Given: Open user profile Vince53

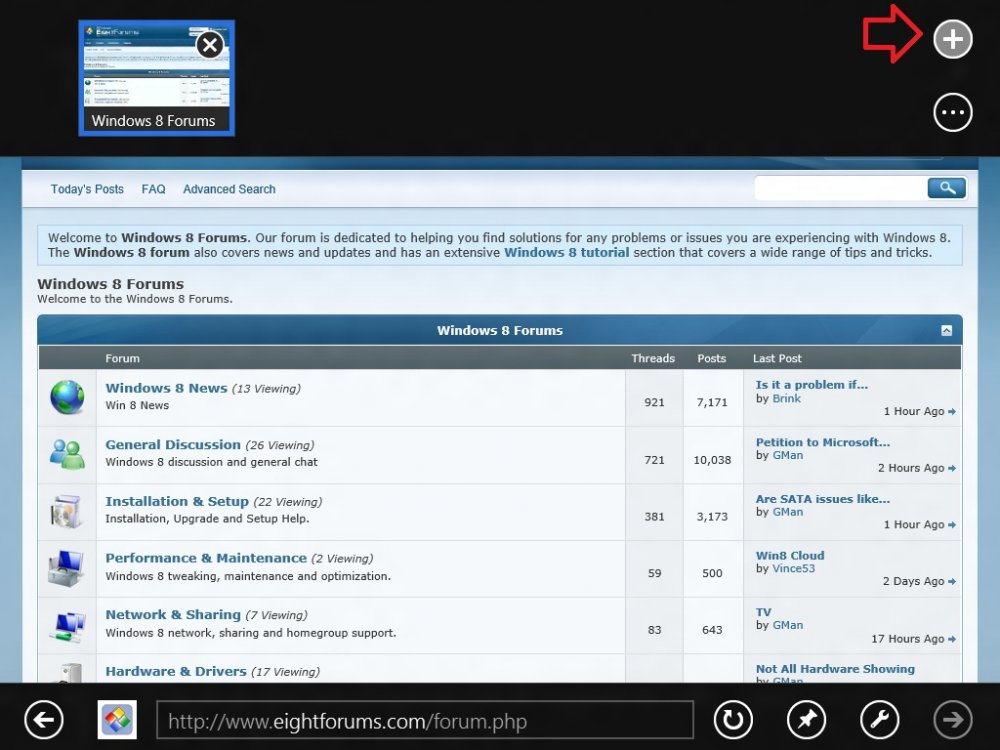Looking at the screenshot, I should coord(793,568).
